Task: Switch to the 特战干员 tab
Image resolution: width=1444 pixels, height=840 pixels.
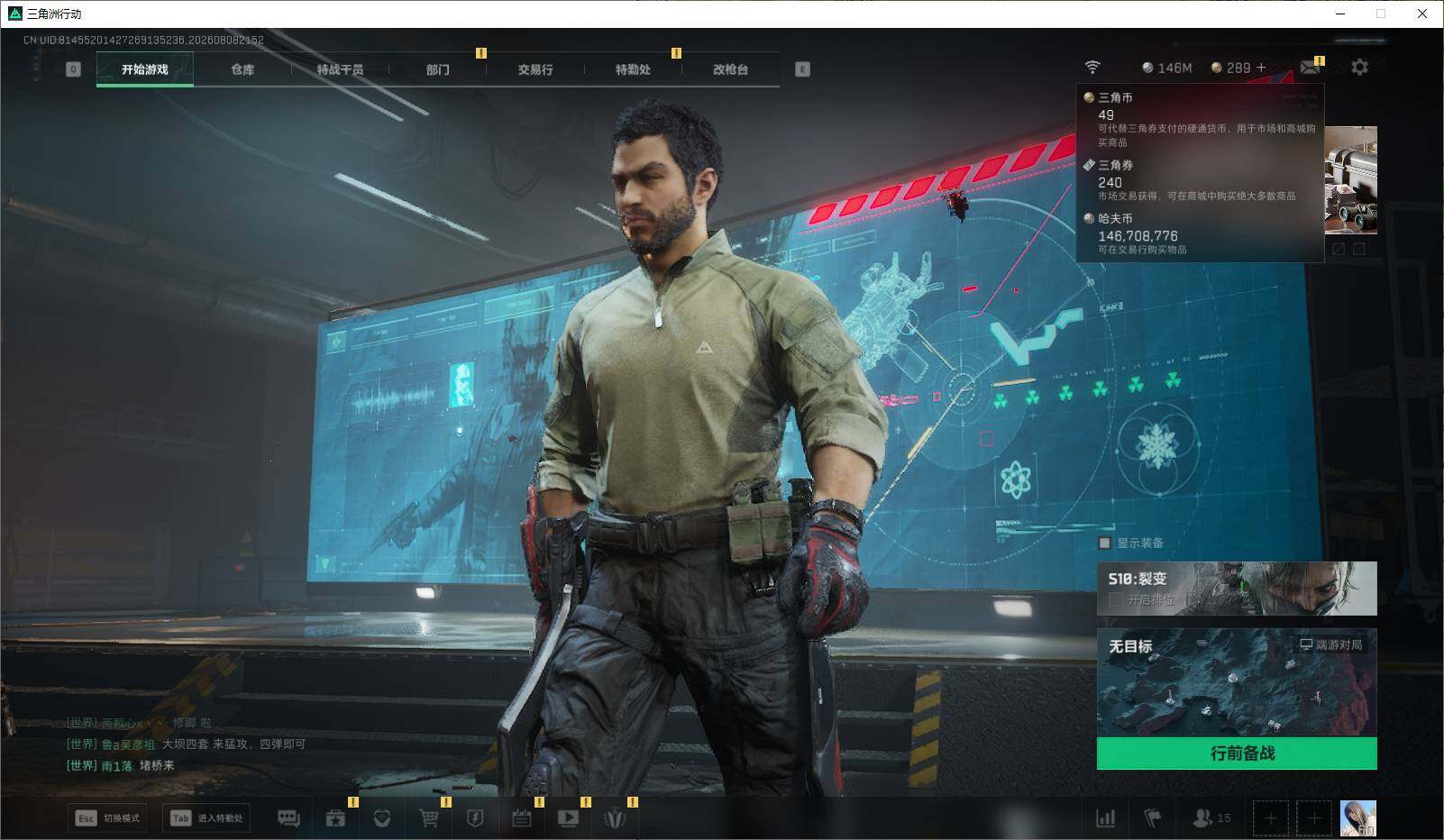Action: click(340, 69)
